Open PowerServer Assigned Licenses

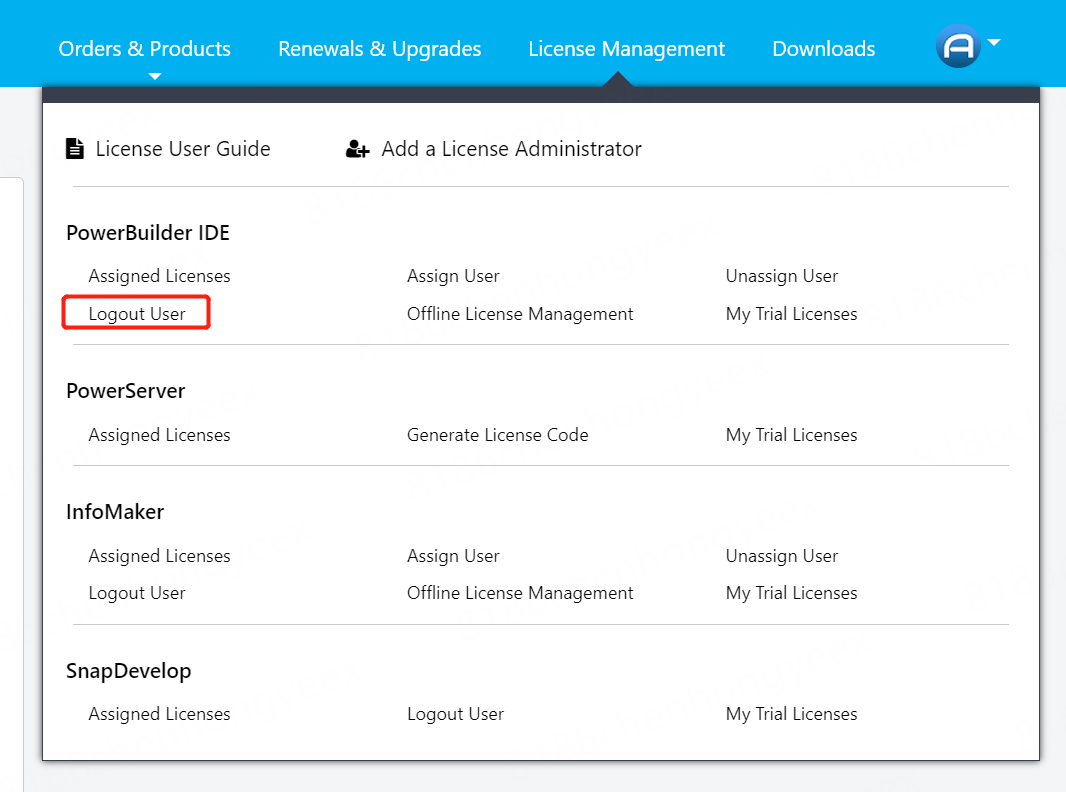tap(160, 435)
